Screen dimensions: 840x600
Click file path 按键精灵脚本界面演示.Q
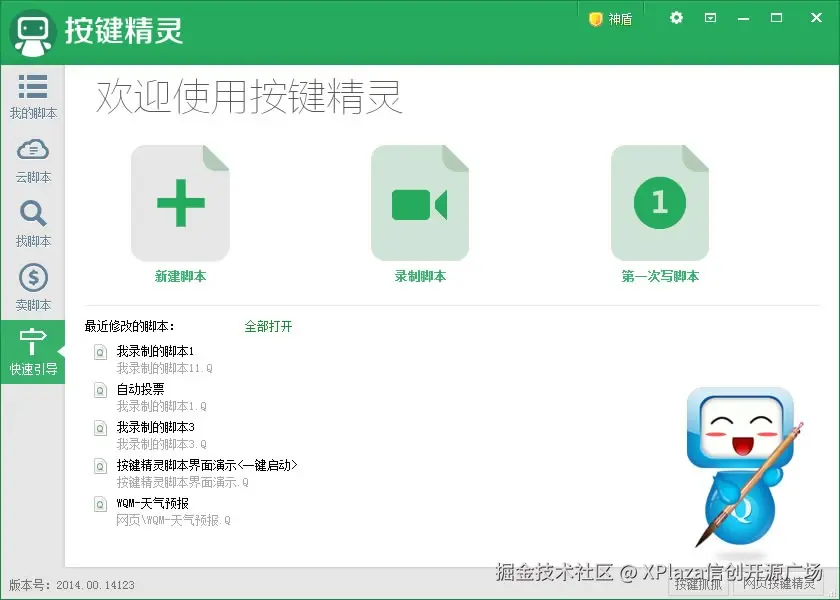pos(183,483)
